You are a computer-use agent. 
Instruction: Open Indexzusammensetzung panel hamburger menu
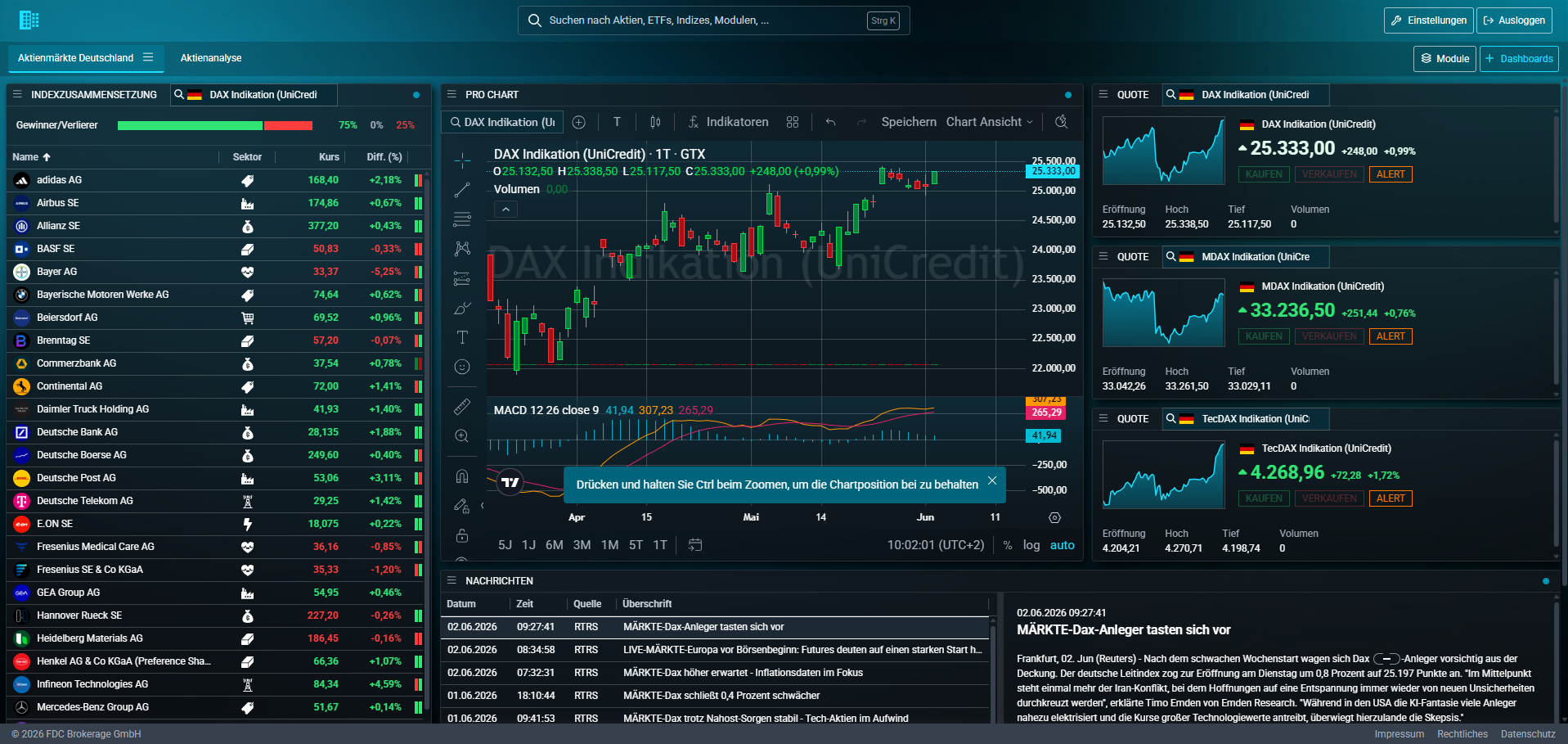coord(17,95)
